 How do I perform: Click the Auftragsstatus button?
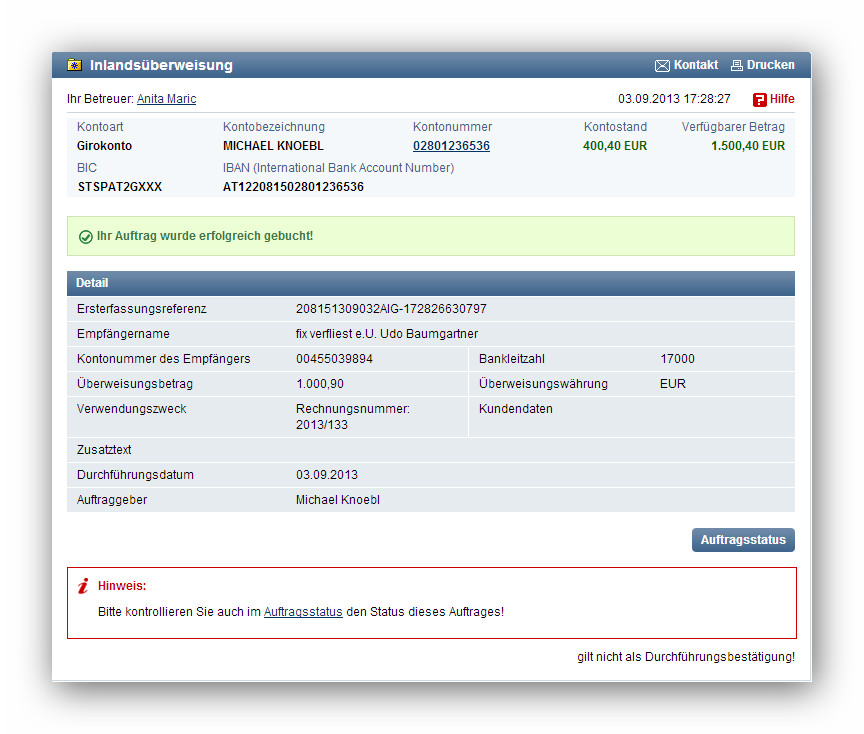(743, 540)
